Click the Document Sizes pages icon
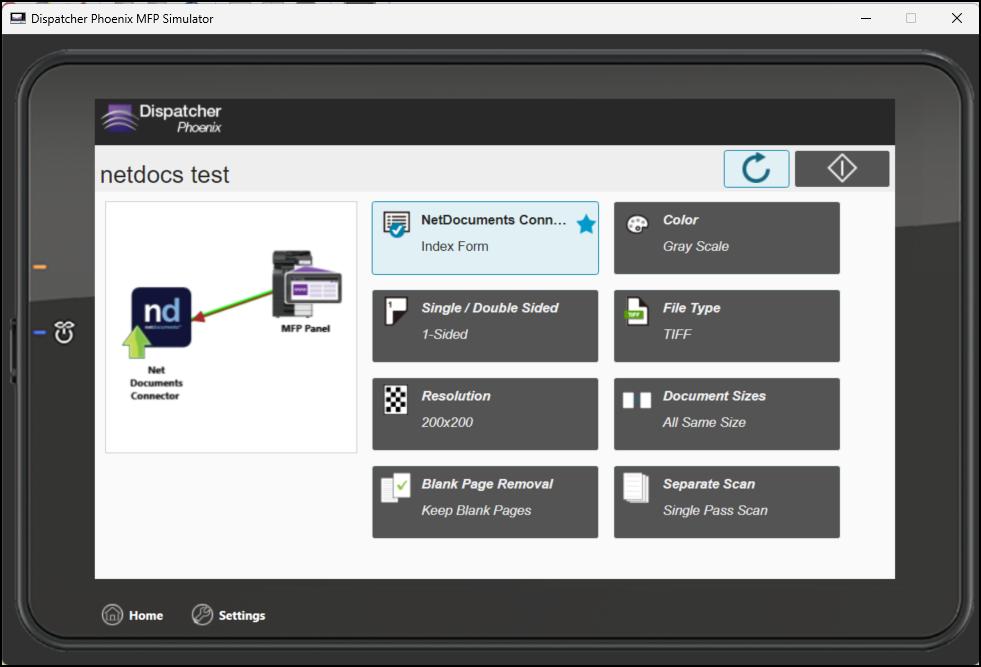The height and width of the screenshot is (667, 981). (x=637, y=400)
